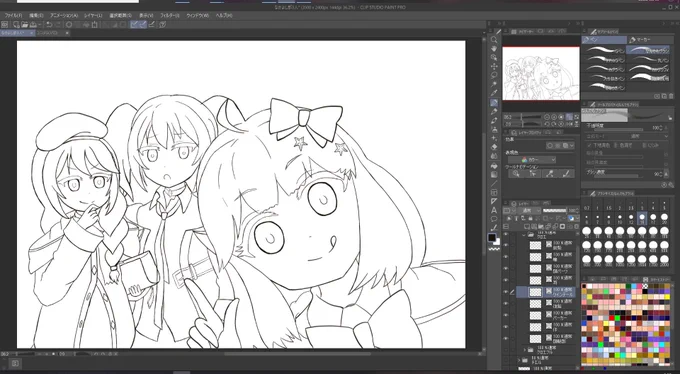
Task: Select the Airbrush tool
Action: pyautogui.click(x=494, y=129)
